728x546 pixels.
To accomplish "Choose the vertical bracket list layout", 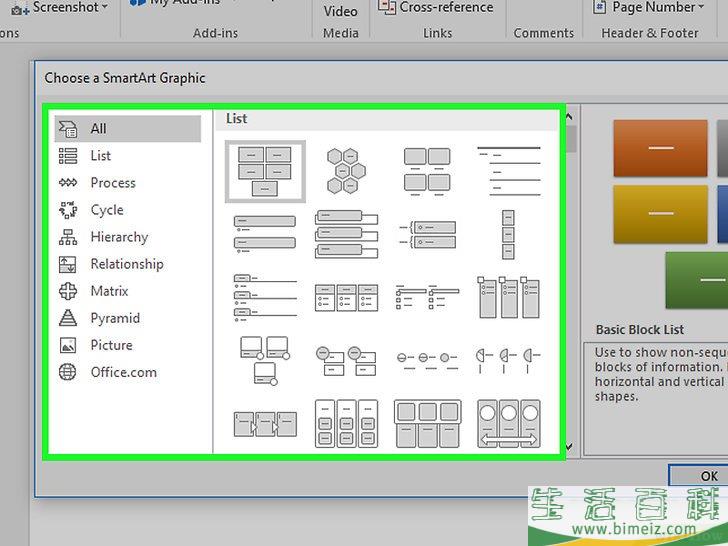I will point(427,234).
